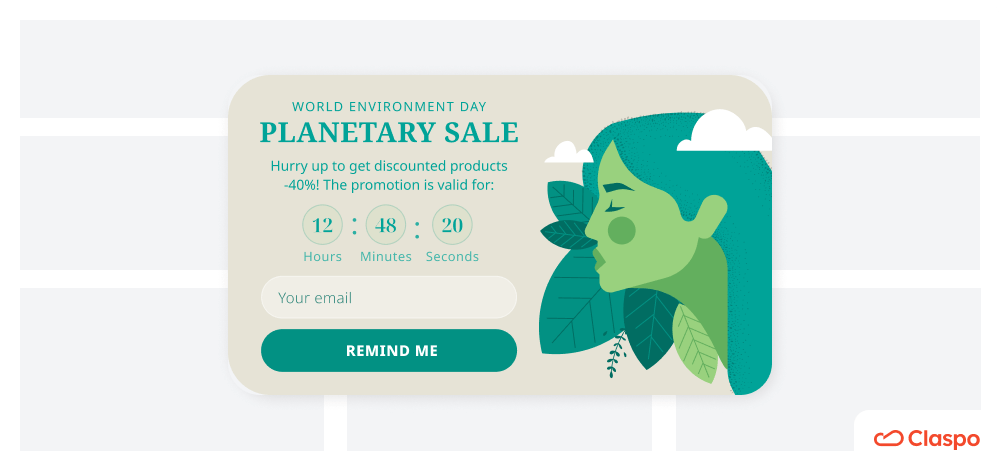Click the PLANETARY SALE heading
The width and height of the screenshot is (1000, 470).
[x=389, y=132]
